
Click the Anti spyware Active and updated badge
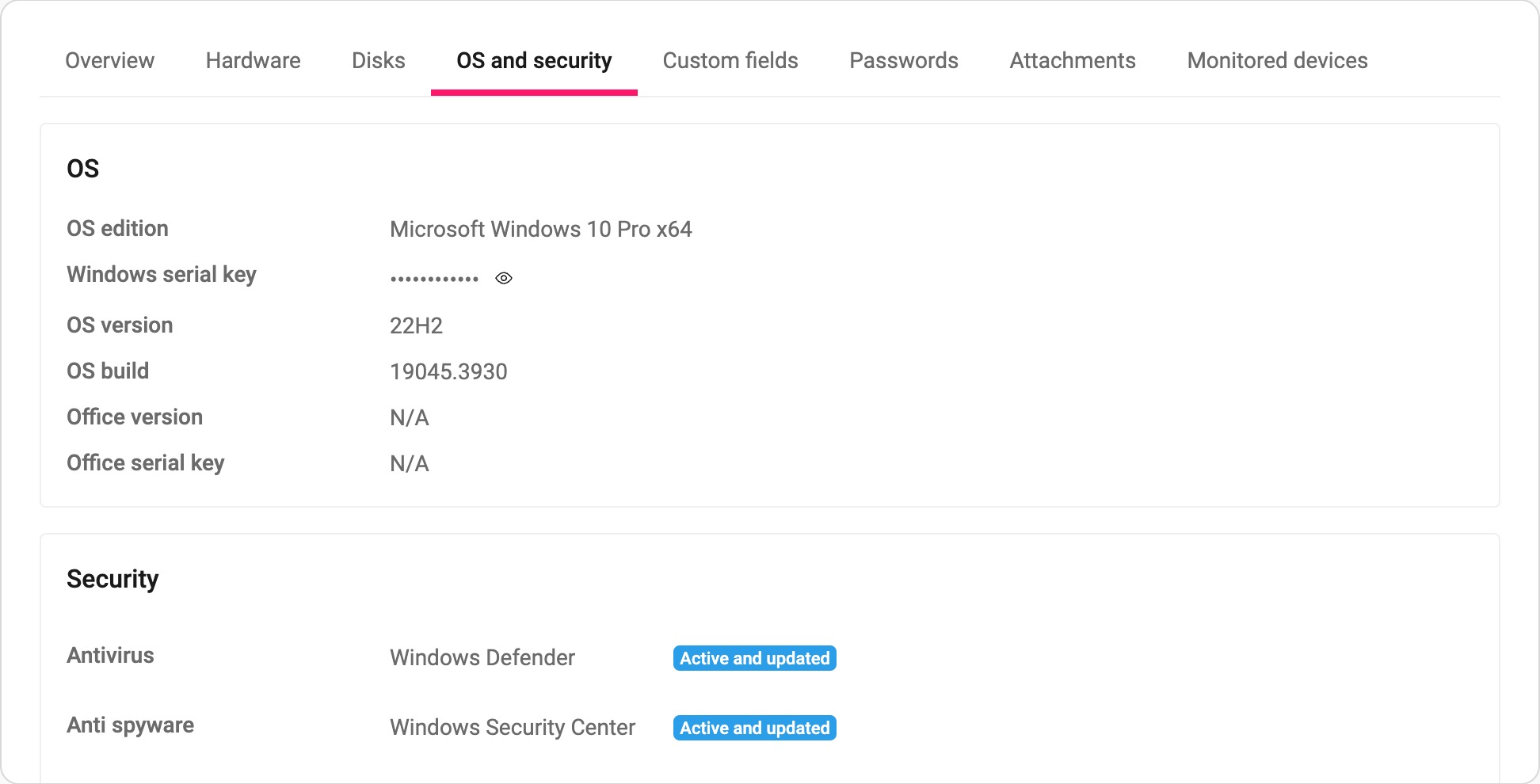755,728
